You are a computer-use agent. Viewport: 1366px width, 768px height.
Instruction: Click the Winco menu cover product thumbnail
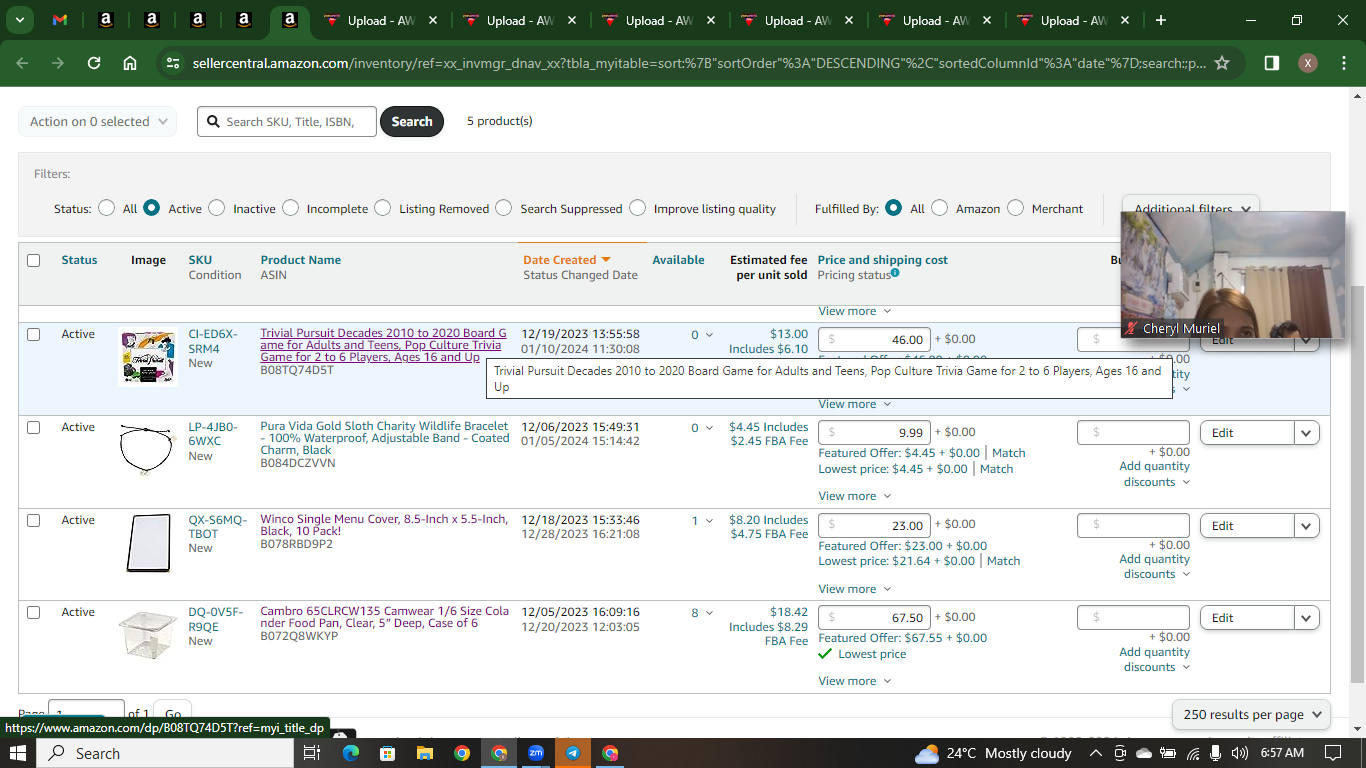[x=148, y=543]
